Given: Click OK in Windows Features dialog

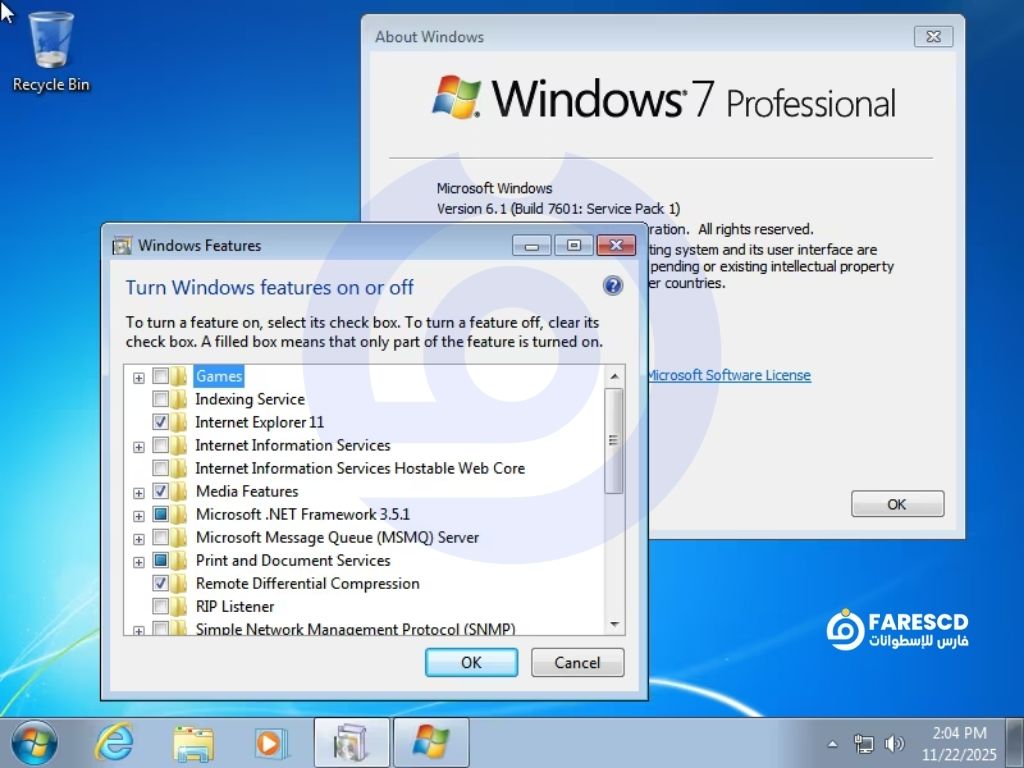Looking at the screenshot, I should (x=471, y=662).
